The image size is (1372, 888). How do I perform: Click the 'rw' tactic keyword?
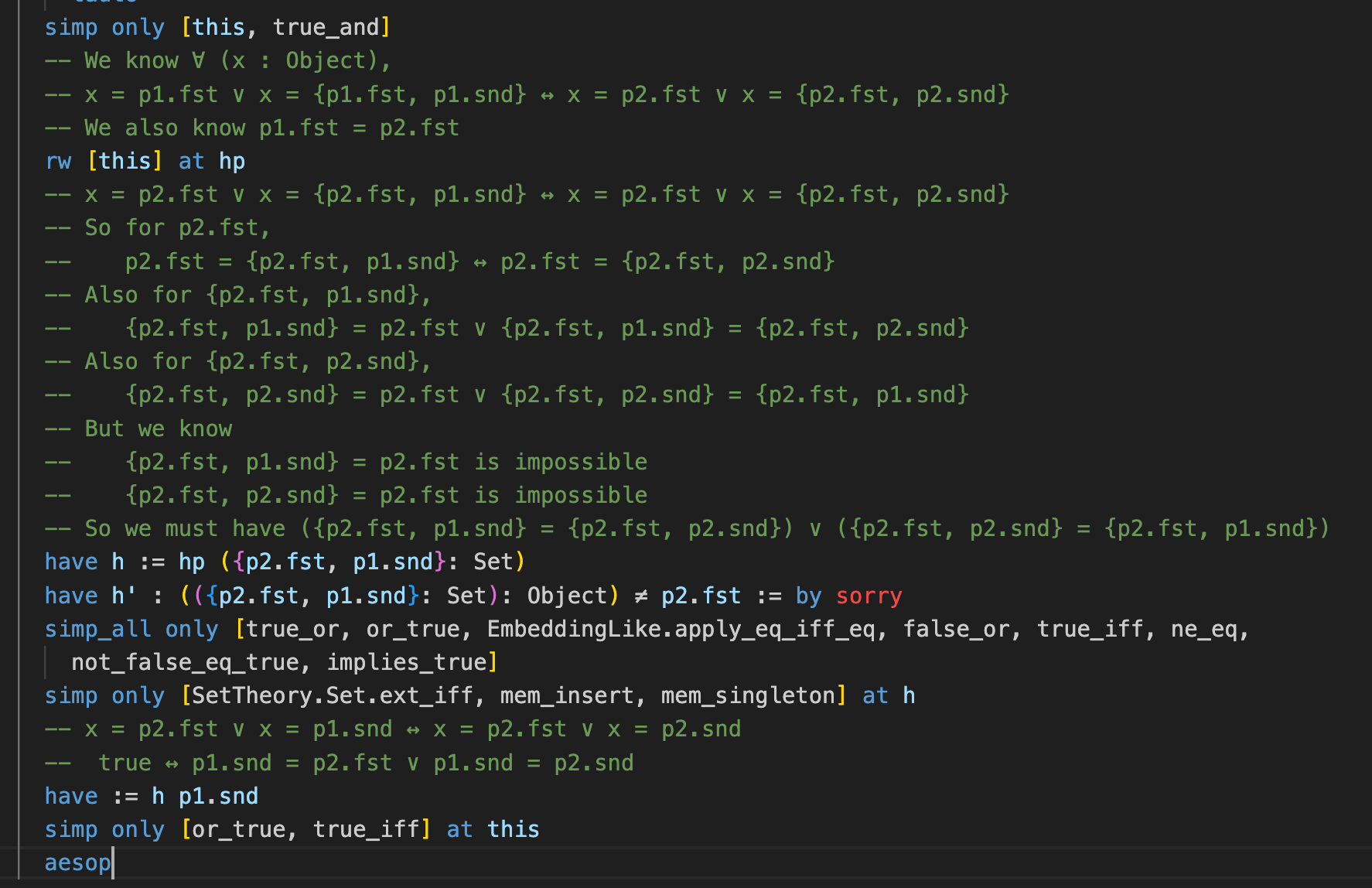[x=58, y=161]
